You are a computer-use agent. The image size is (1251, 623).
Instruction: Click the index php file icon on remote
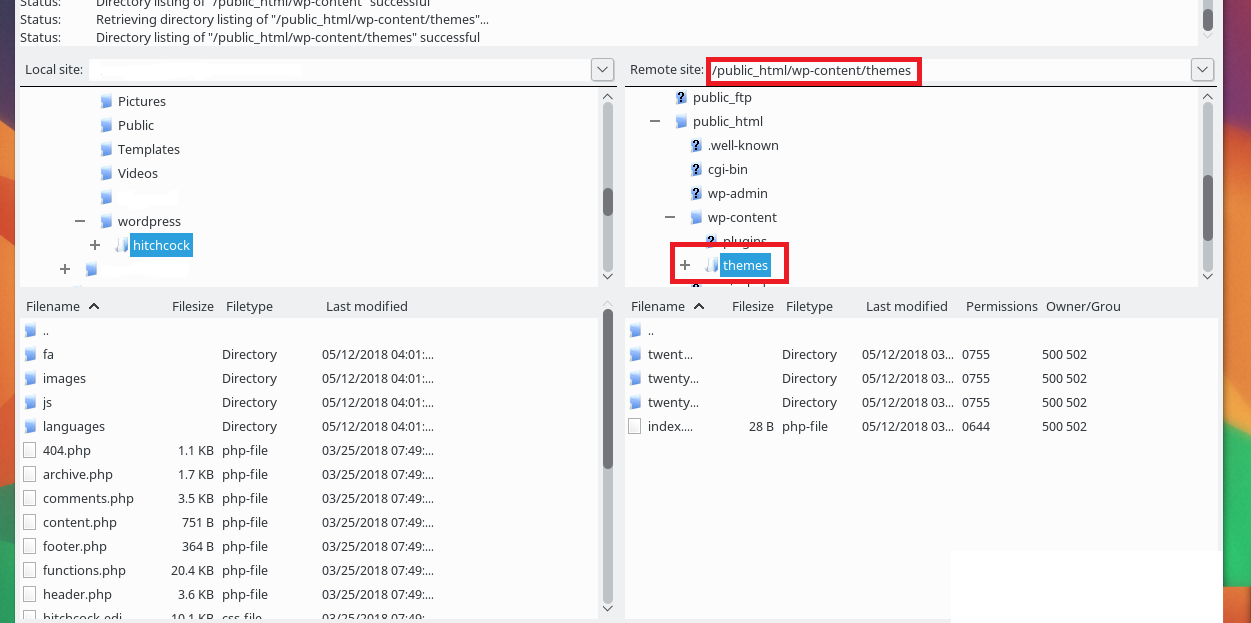coord(637,426)
